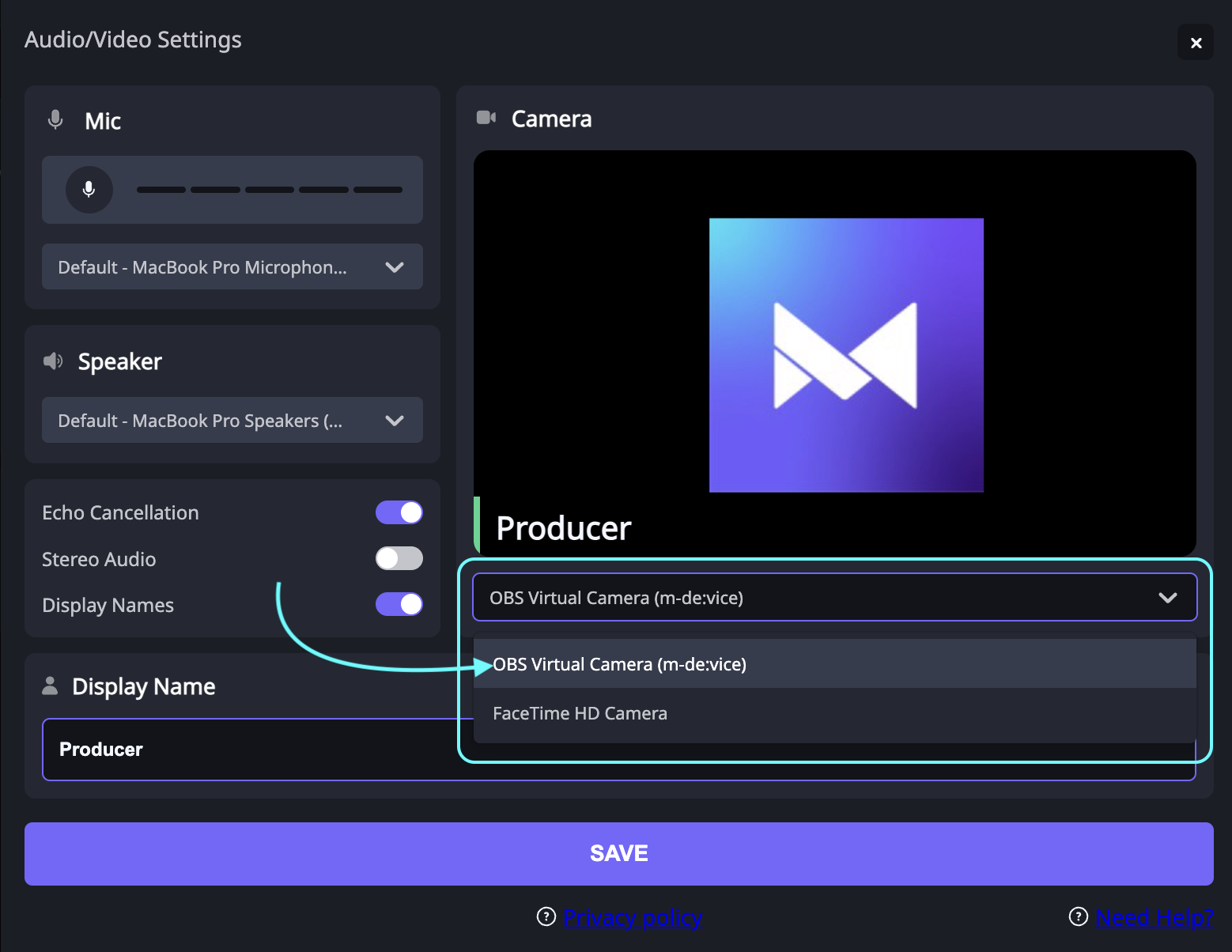Viewport: 1232px width, 952px height.
Task: Click the chevron of the camera dropdown
Action: click(1168, 598)
